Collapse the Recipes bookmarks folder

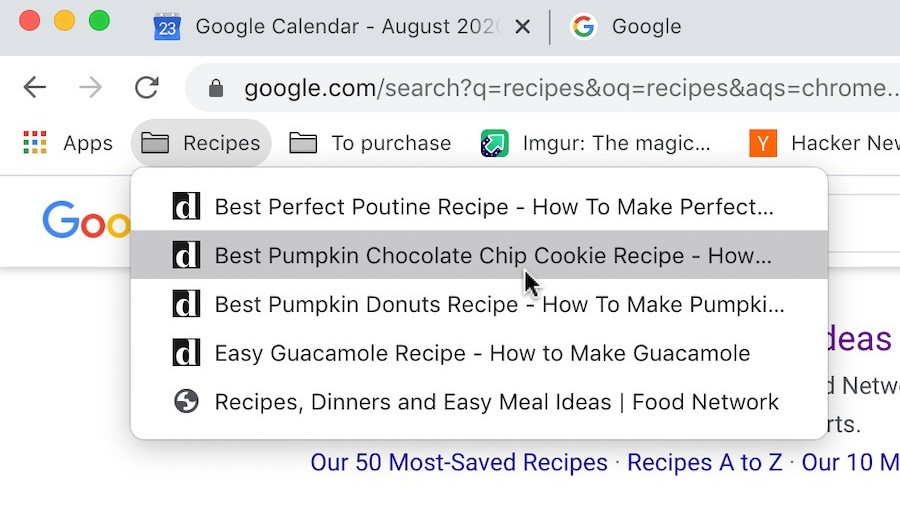coord(201,143)
